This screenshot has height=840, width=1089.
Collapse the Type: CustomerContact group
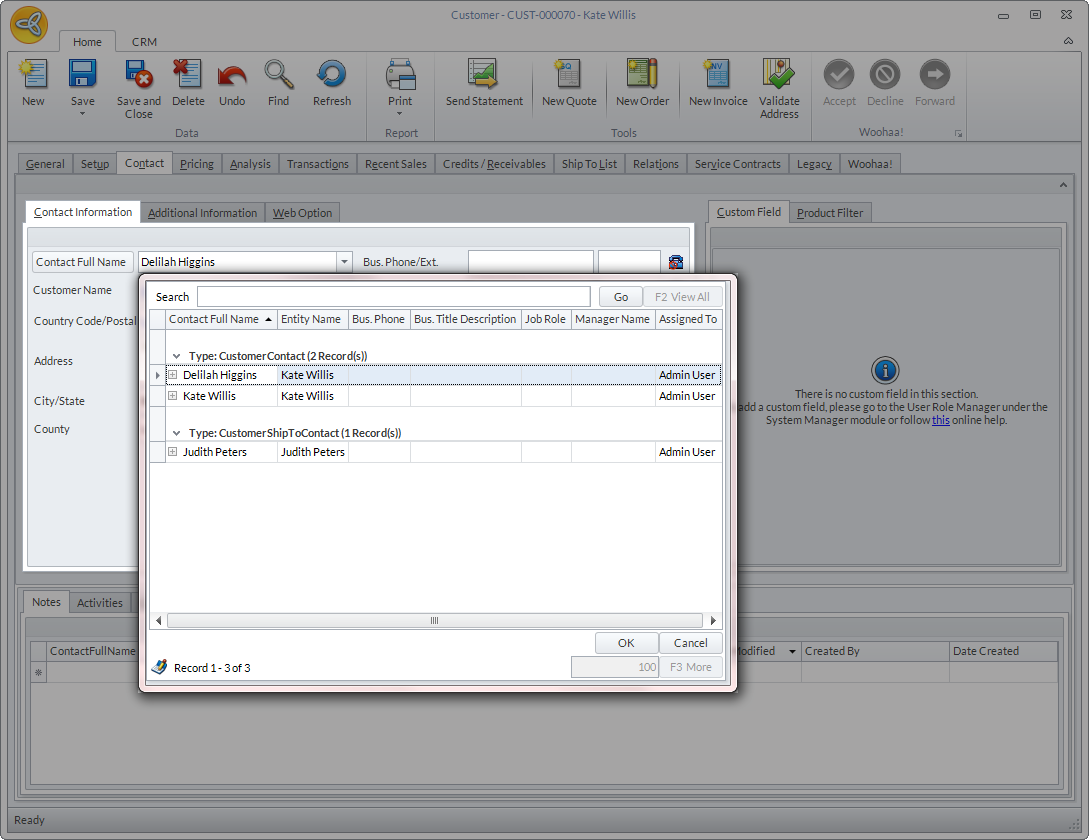pos(177,356)
